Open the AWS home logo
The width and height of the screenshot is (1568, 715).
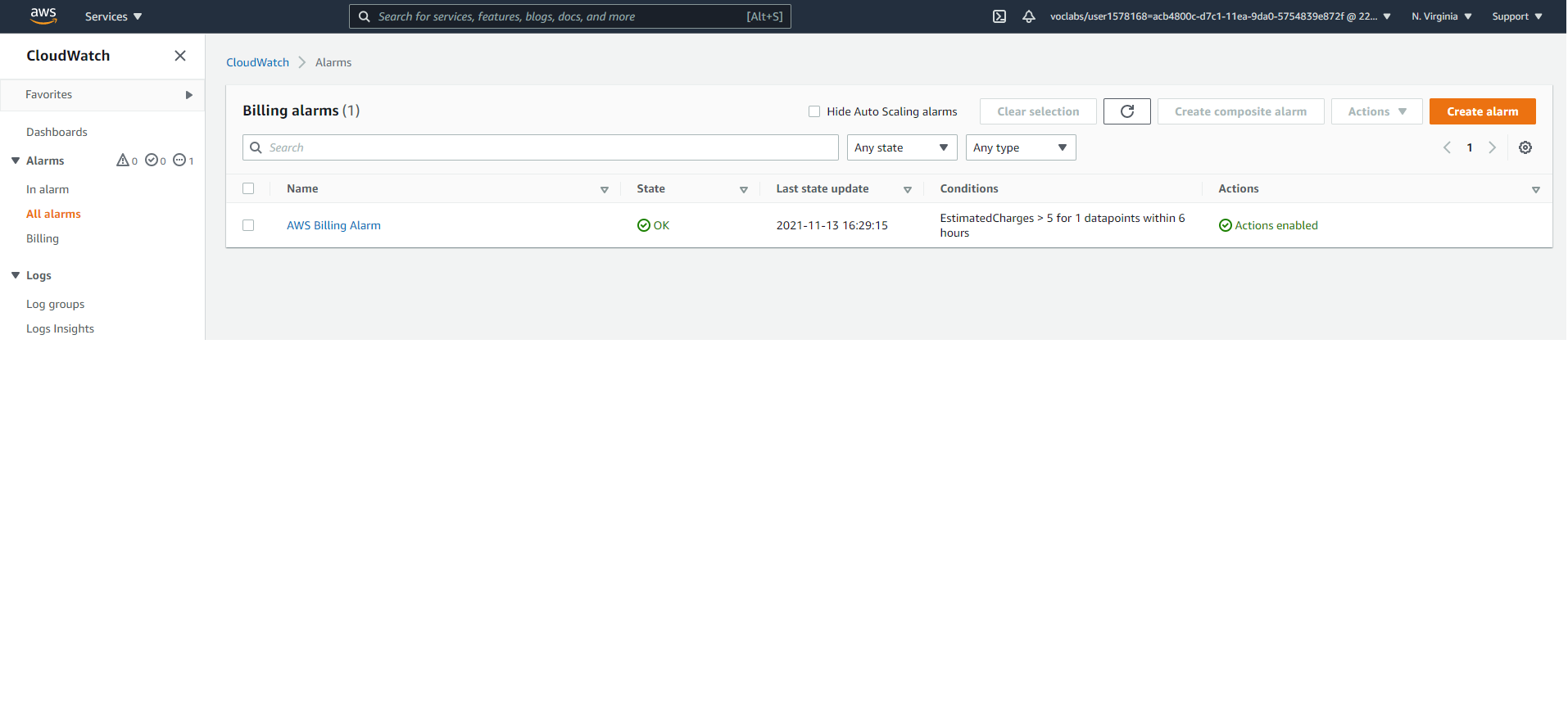(x=43, y=16)
